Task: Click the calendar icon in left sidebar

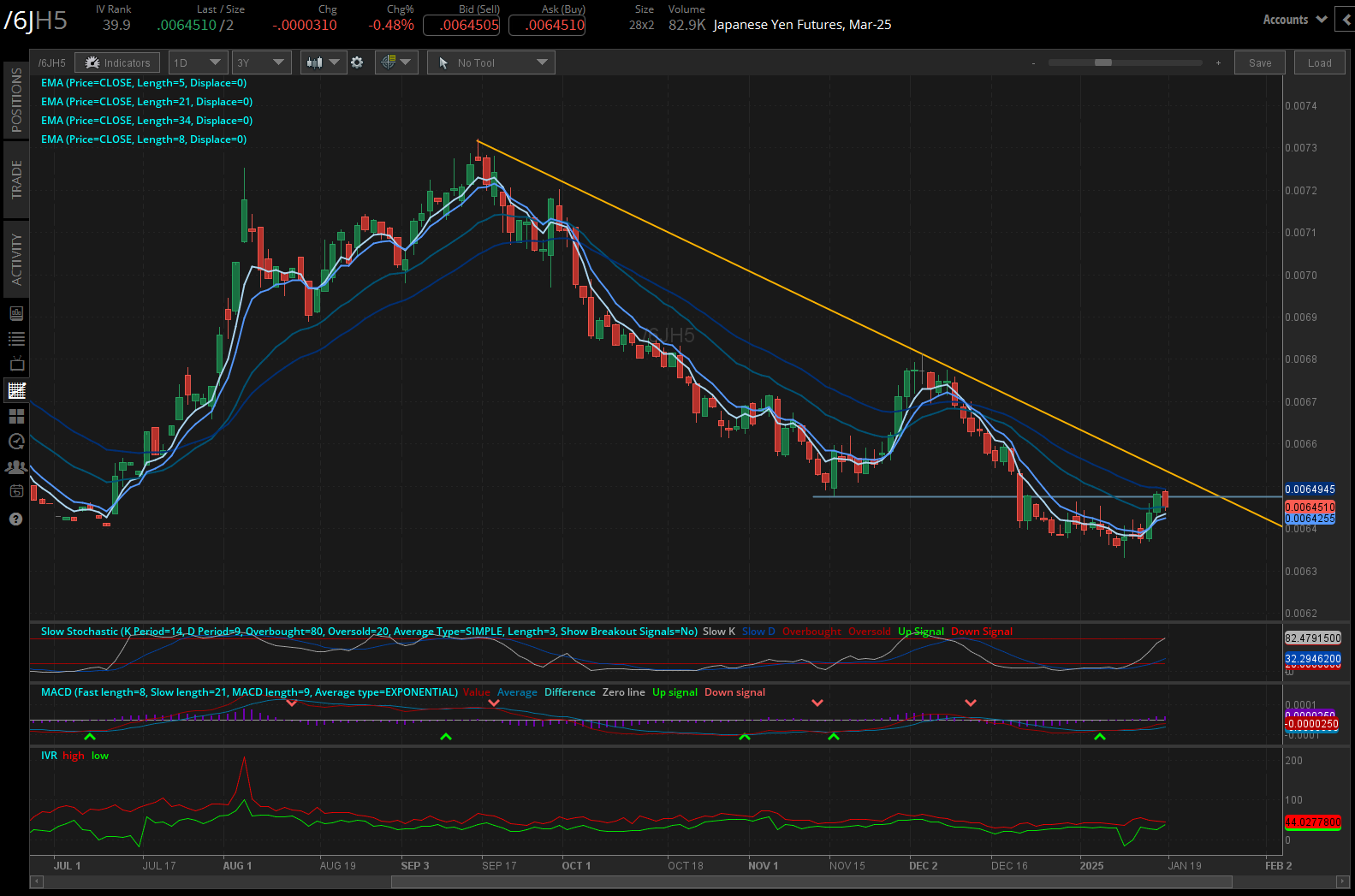Action: (16, 491)
